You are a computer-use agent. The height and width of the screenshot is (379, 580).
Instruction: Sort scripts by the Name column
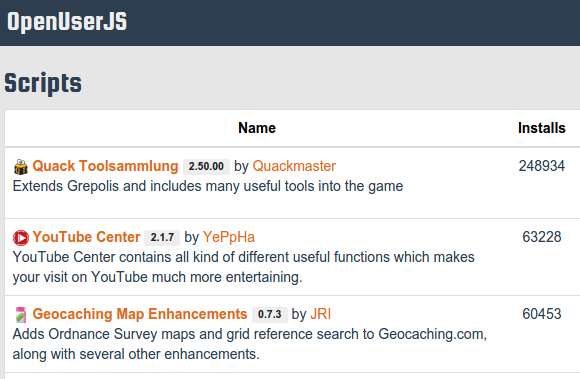(257, 128)
